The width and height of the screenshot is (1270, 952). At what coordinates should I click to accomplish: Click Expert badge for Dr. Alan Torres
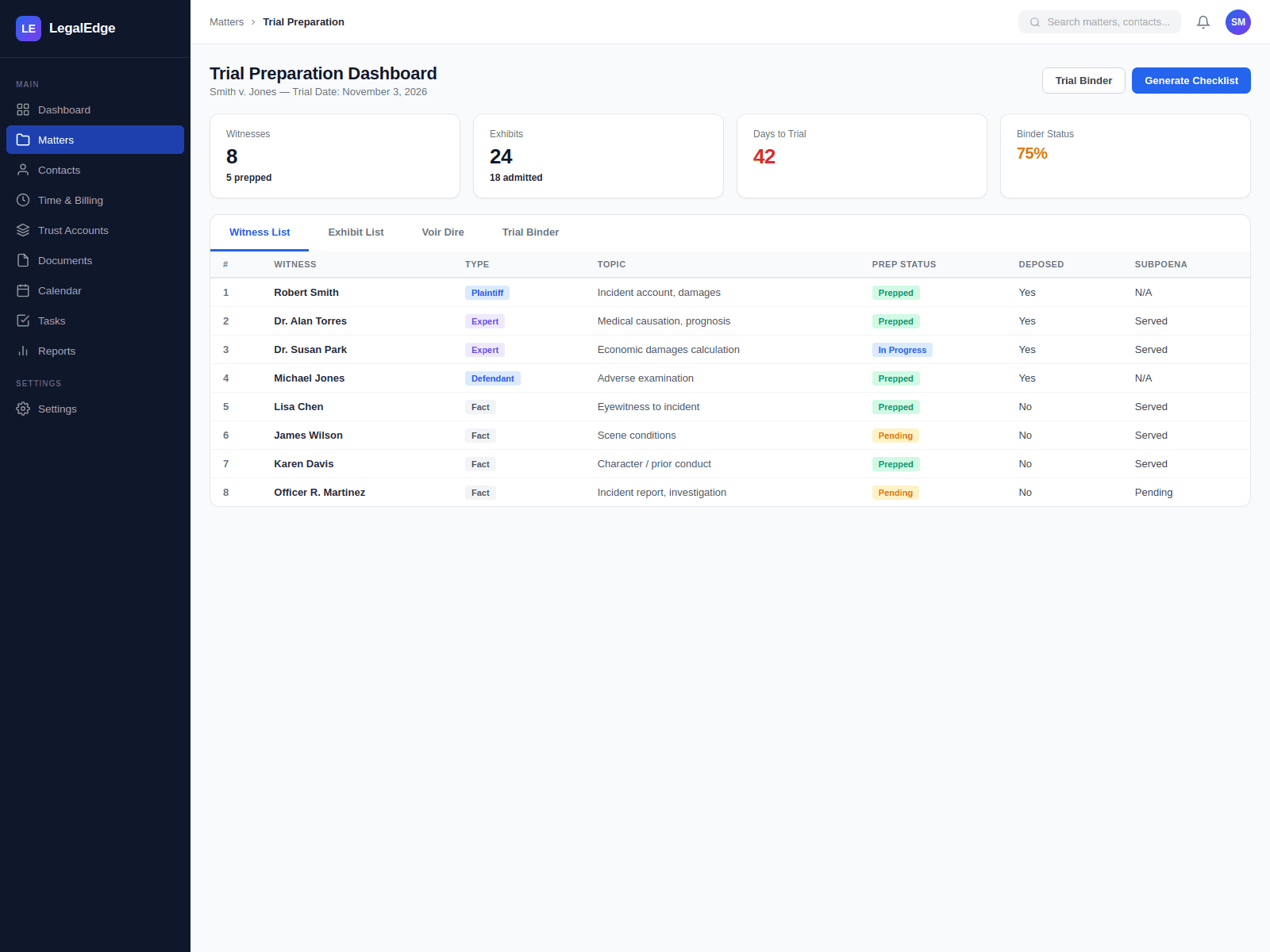(485, 321)
